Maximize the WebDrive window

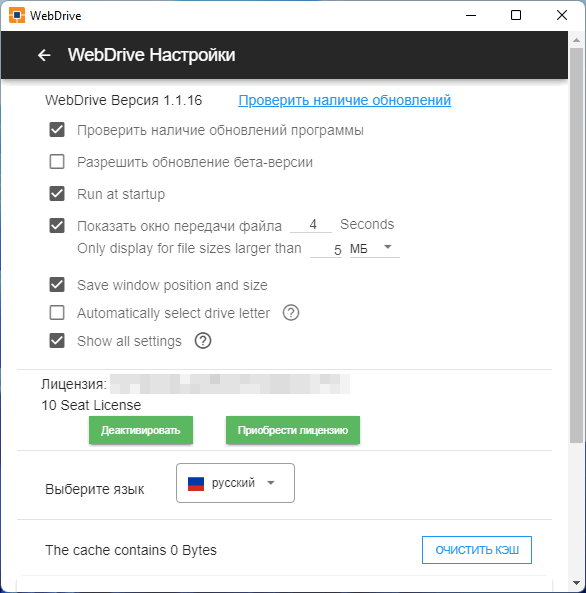(516, 15)
